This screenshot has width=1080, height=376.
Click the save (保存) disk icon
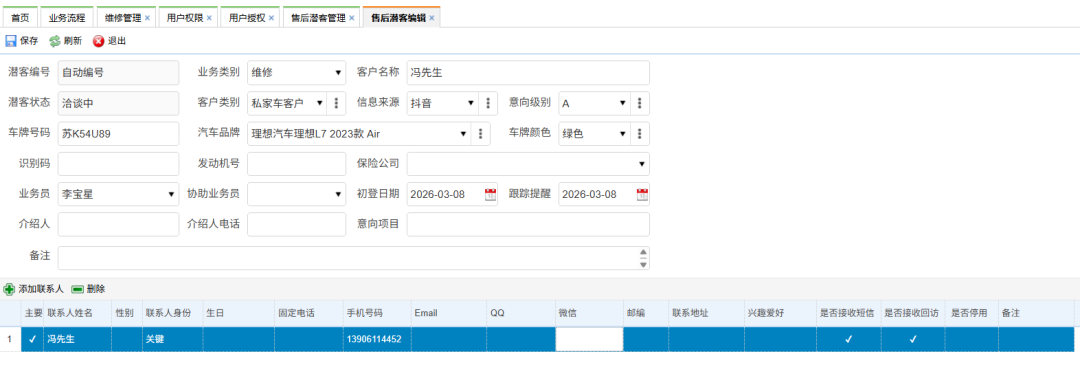[x=11, y=41]
